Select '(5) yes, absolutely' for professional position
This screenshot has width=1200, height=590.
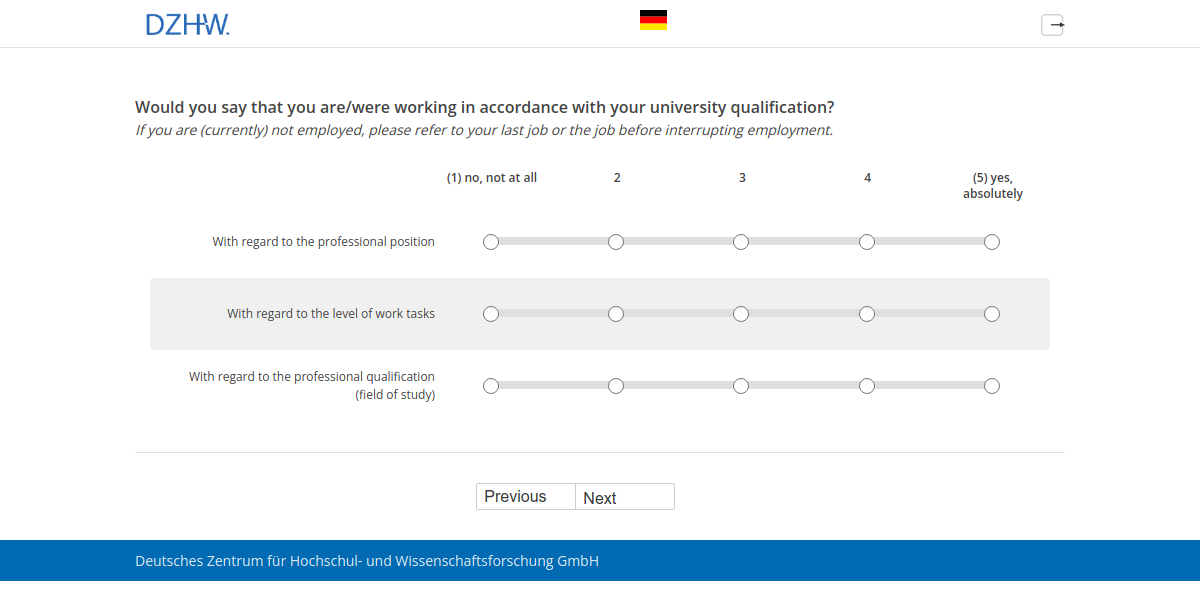click(992, 241)
